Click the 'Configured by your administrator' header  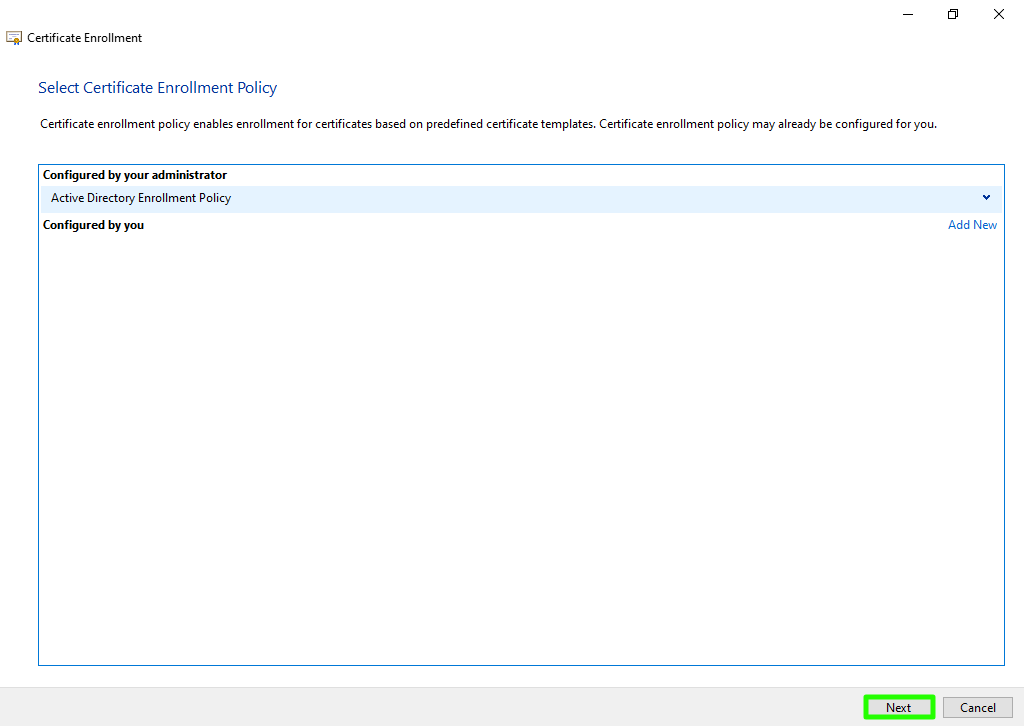[135, 175]
